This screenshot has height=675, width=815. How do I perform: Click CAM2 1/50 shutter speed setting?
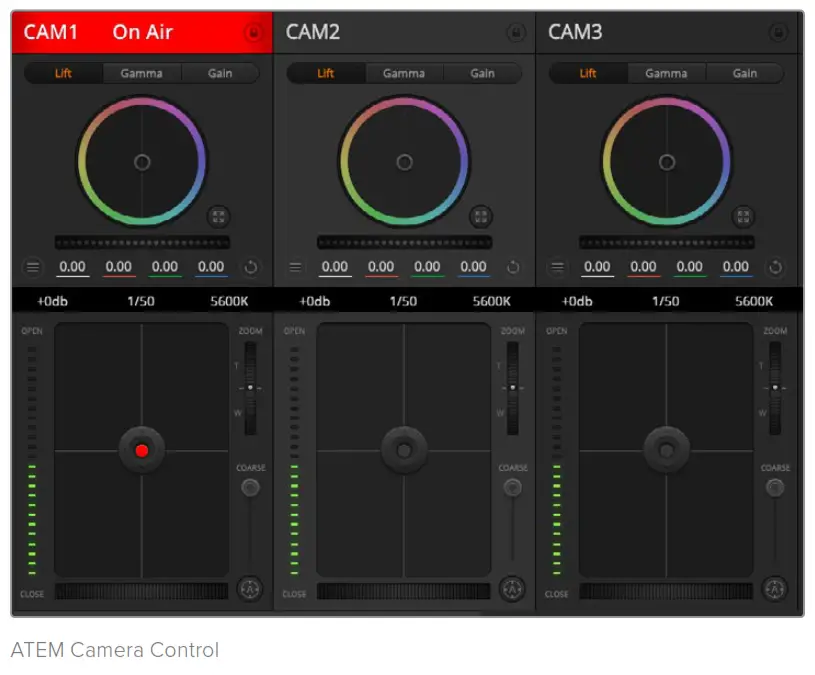[403, 301]
